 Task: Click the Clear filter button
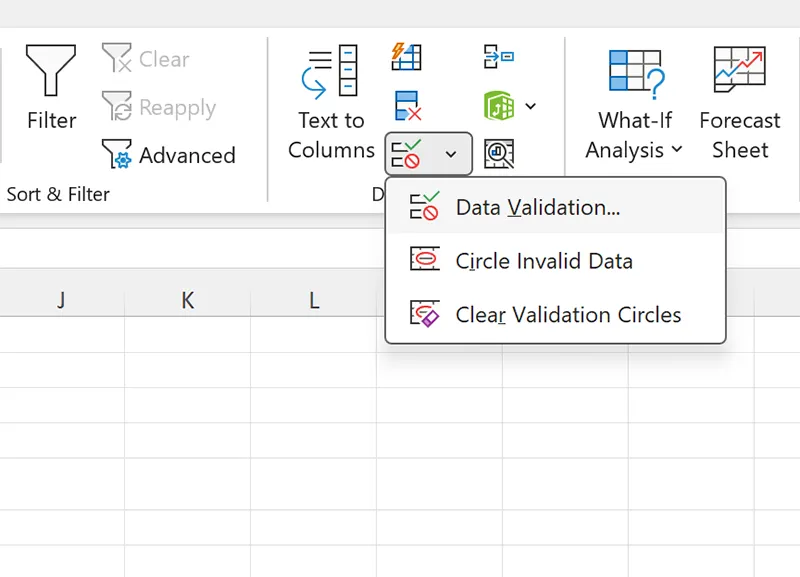[x=145, y=58]
